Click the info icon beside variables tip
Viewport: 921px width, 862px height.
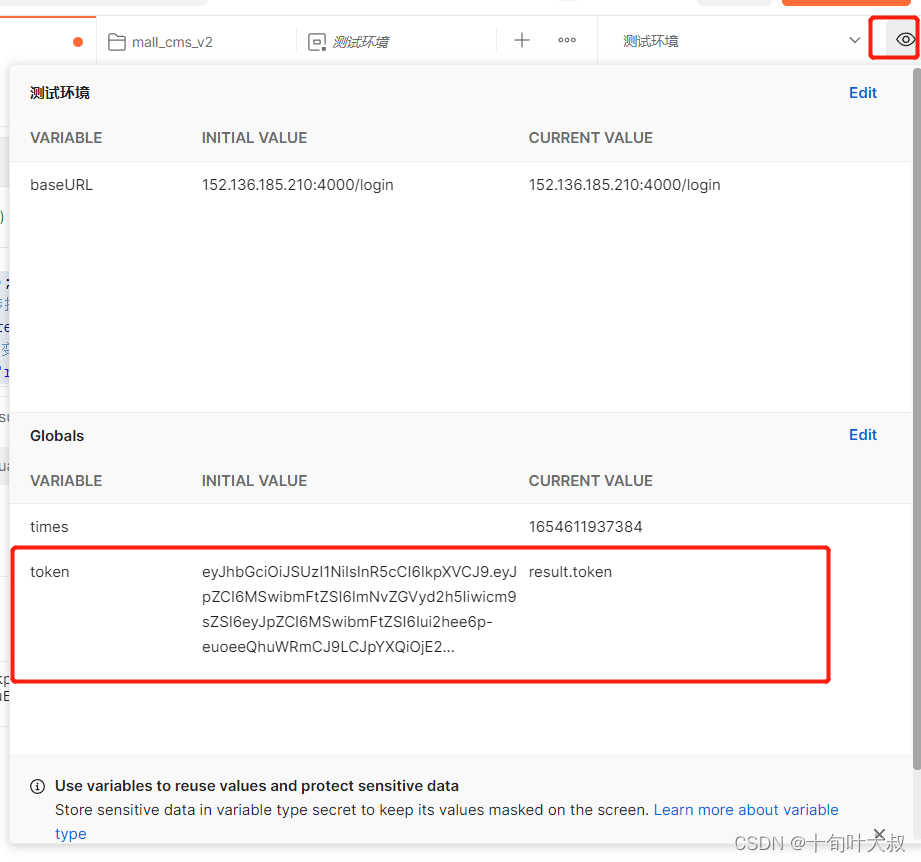38,786
